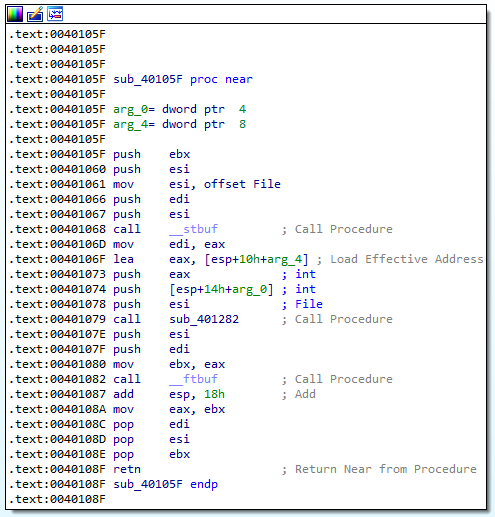This screenshot has width=495, height=517.
Task: Click the node color picker icon
Action: 15,14
